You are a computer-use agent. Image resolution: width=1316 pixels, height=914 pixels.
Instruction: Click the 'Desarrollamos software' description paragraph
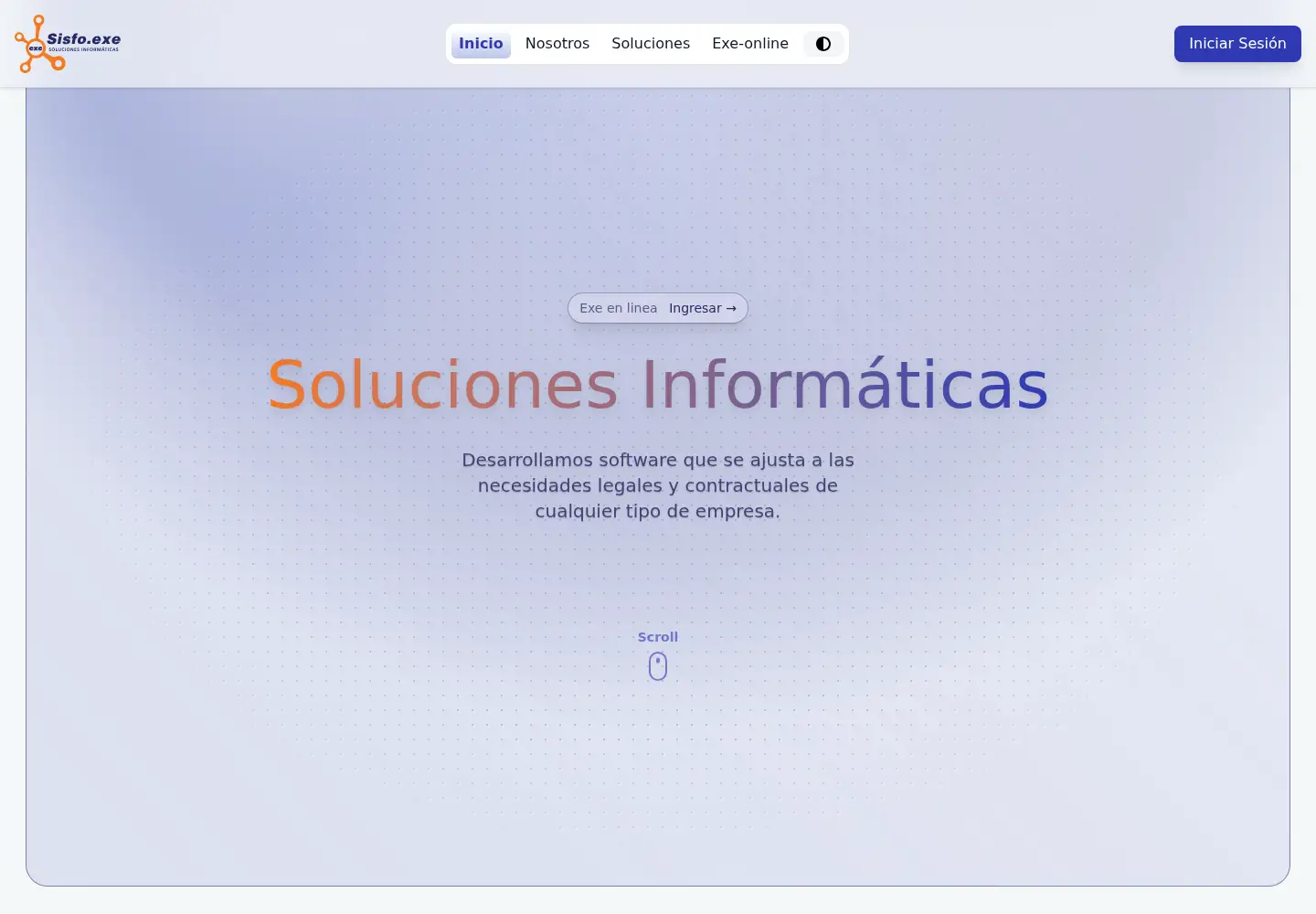[658, 485]
